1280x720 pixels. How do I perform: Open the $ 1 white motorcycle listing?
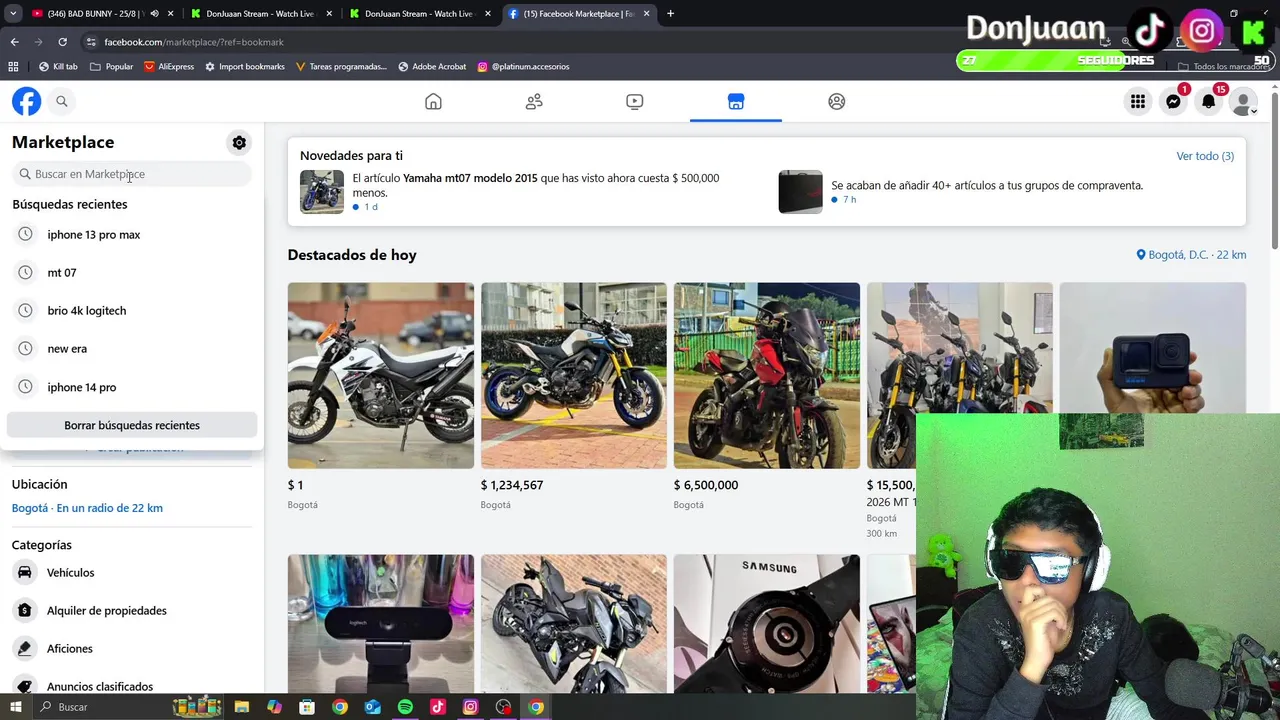point(381,376)
